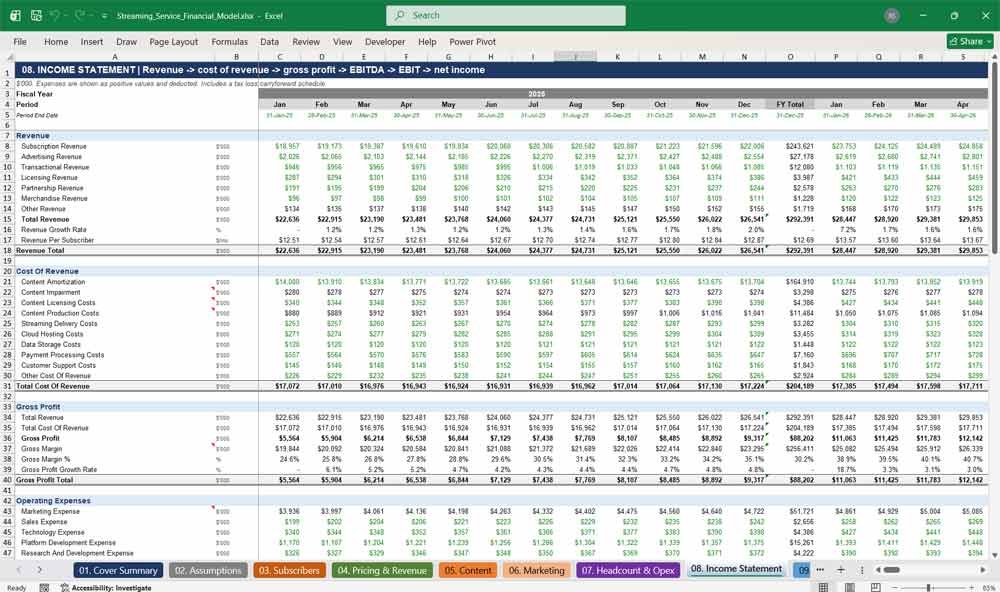Switch to the 07. Headcount & Opex sheet
1000x592 pixels.
628,570
